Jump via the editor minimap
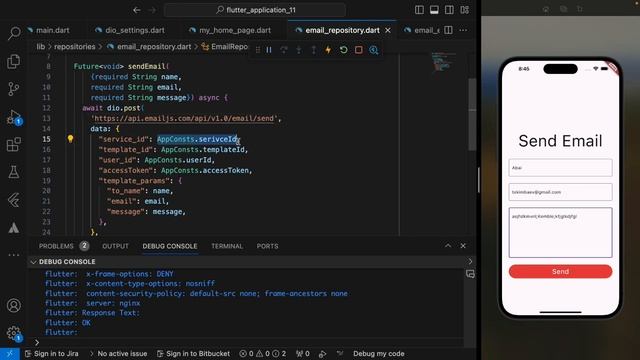Image resolution: width=640 pixels, height=360 pixels. (x=441, y=62)
